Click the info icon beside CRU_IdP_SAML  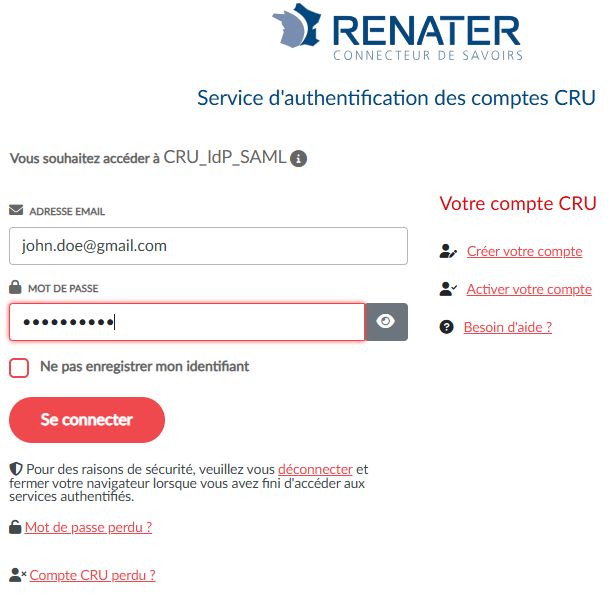point(299,158)
